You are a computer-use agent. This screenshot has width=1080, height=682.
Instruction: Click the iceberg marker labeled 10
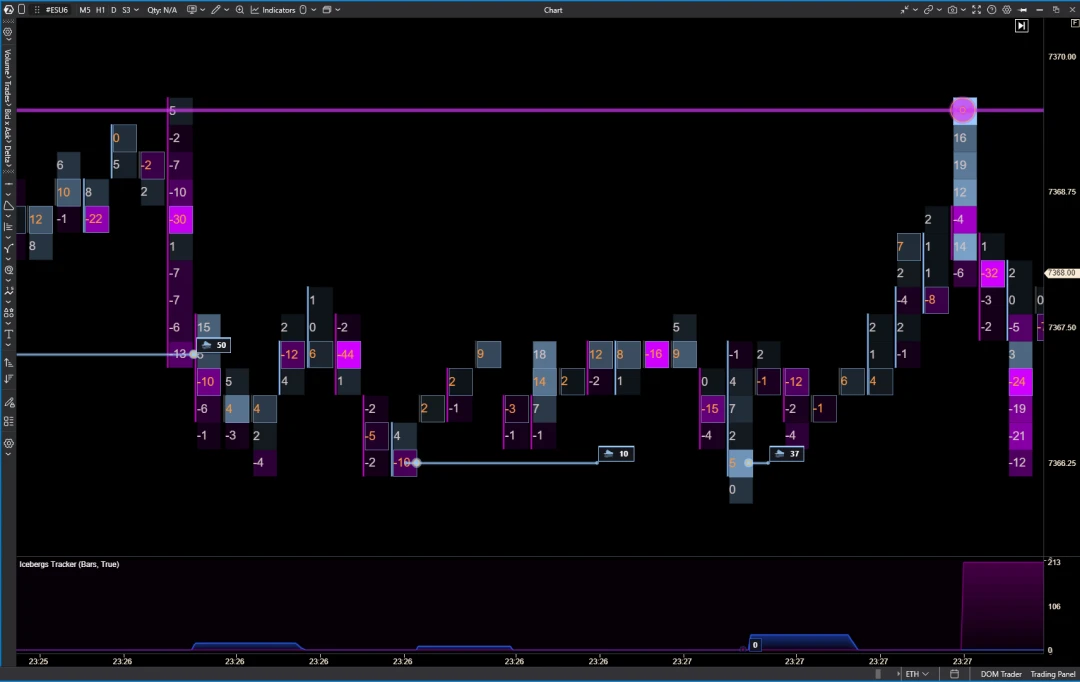point(616,453)
